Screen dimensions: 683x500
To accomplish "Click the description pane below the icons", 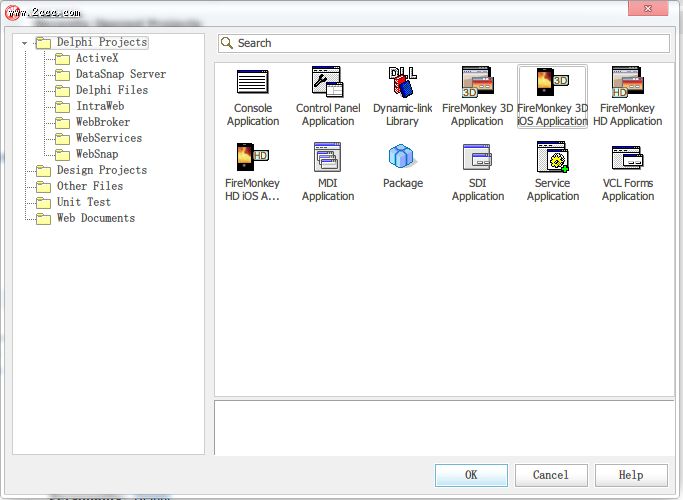I will (x=444, y=427).
